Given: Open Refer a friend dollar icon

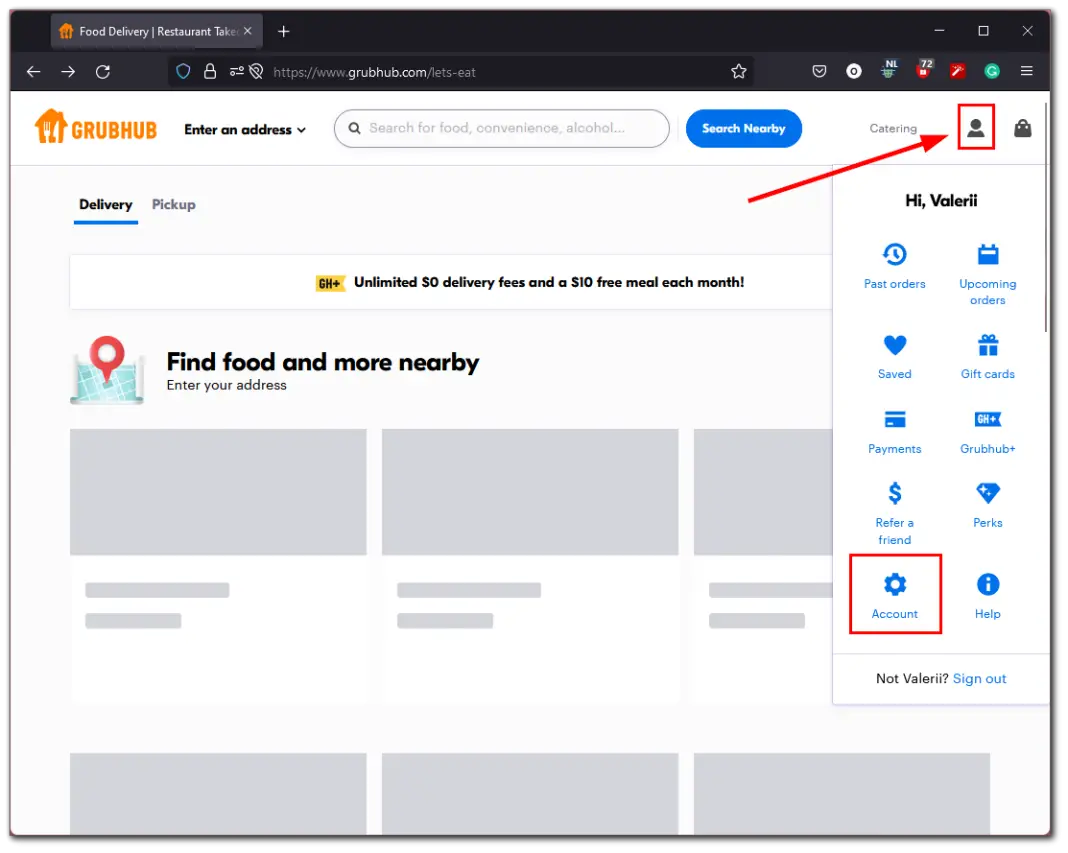Looking at the screenshot, I should 894,493.
